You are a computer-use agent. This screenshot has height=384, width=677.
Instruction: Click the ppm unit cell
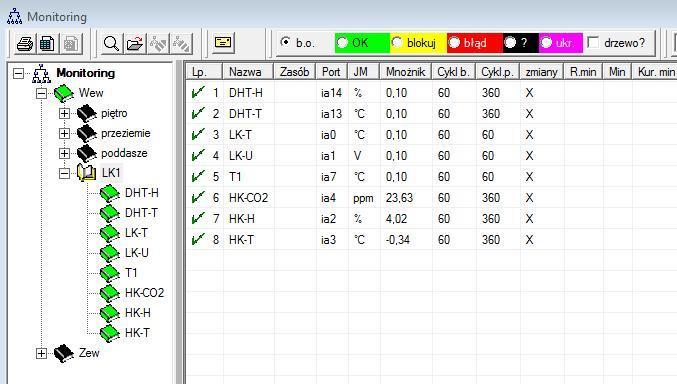(363, 198)
